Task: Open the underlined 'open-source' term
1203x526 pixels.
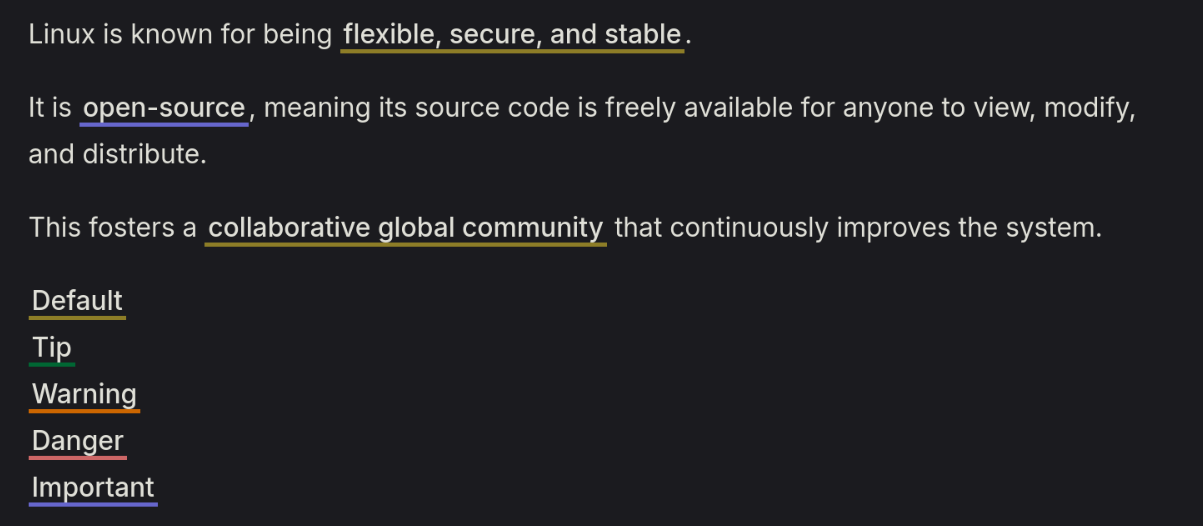Action: pos(164,108)
